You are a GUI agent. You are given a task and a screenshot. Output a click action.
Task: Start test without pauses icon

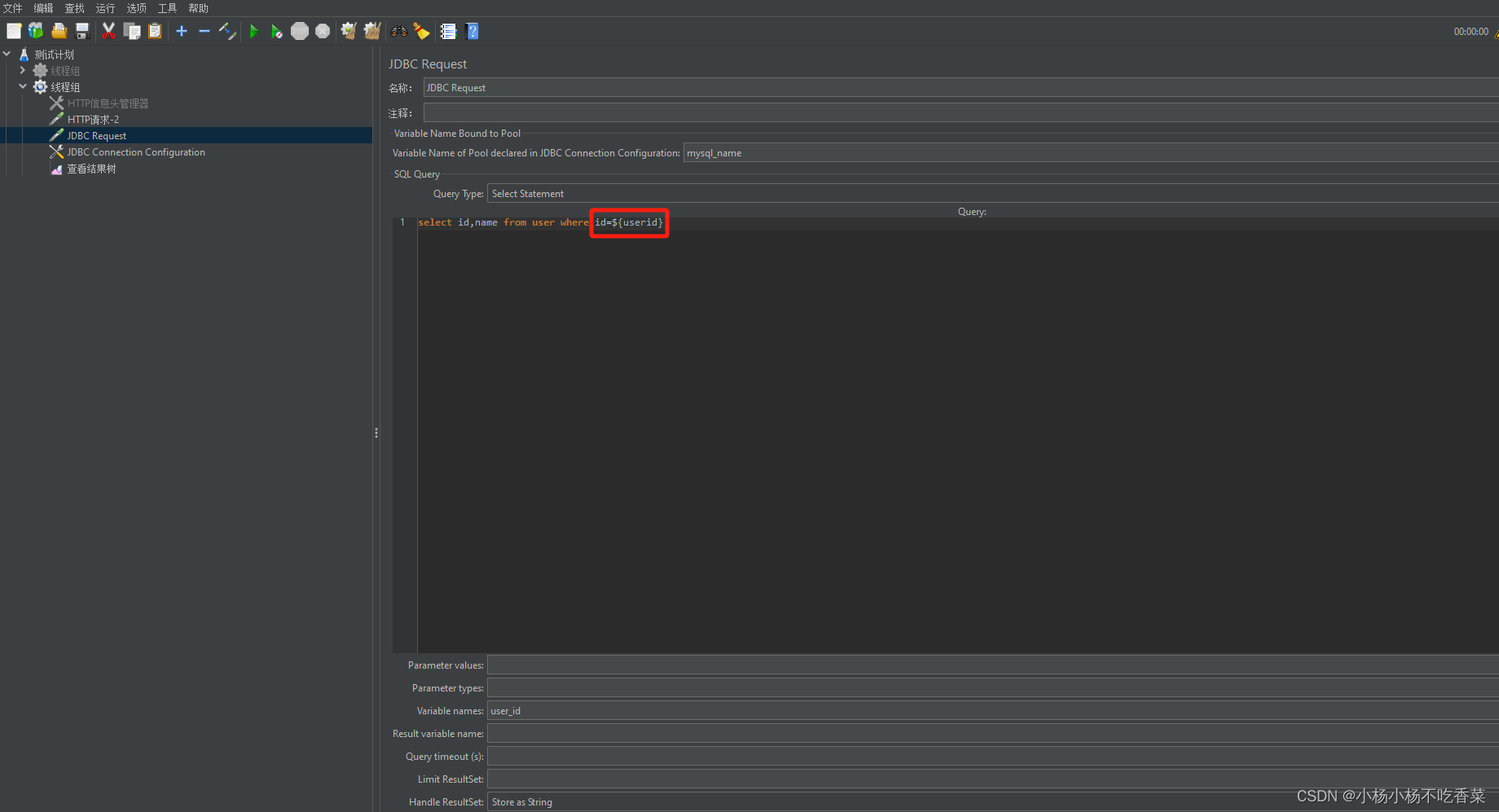point(277,31)
